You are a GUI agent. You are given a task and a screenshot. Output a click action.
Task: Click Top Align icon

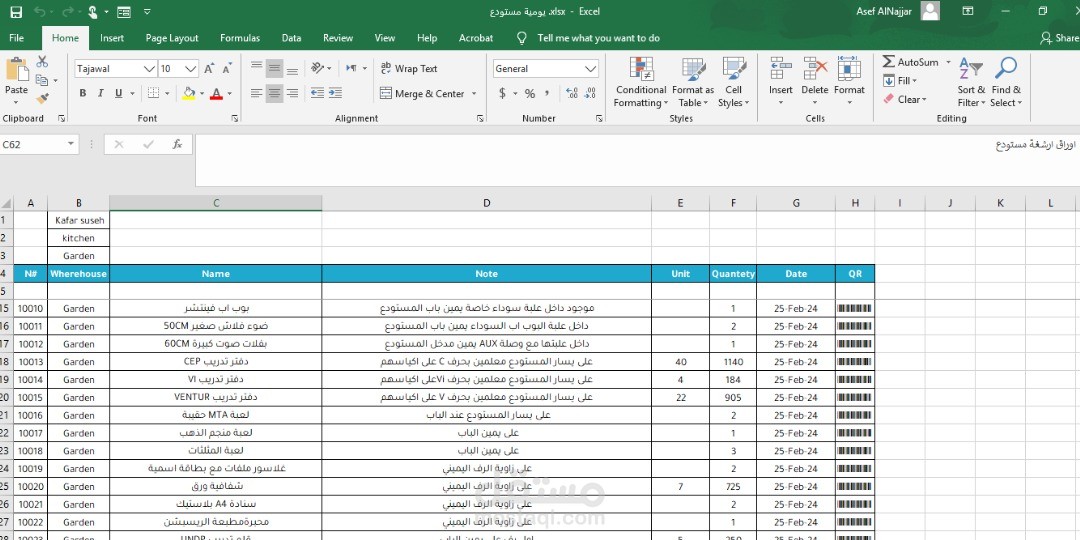point(257,68)
